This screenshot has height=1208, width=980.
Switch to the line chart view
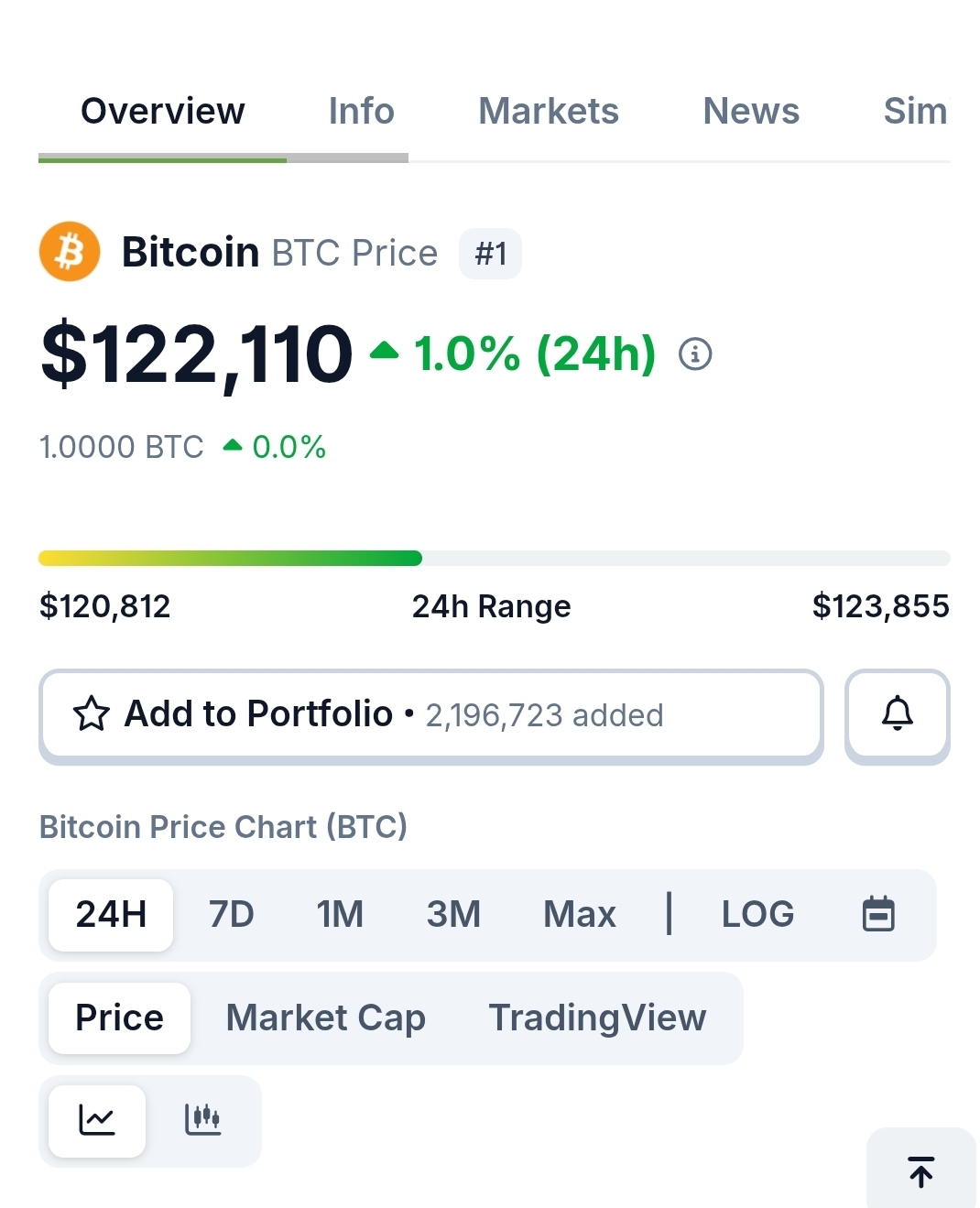click(97, 1120)
